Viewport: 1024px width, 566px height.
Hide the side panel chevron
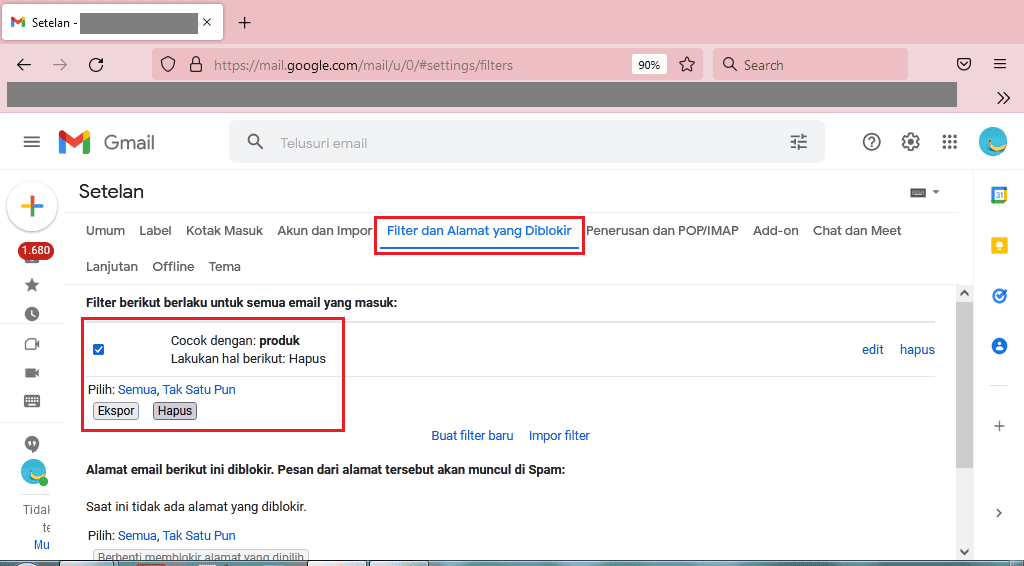(x=999, y=513)
